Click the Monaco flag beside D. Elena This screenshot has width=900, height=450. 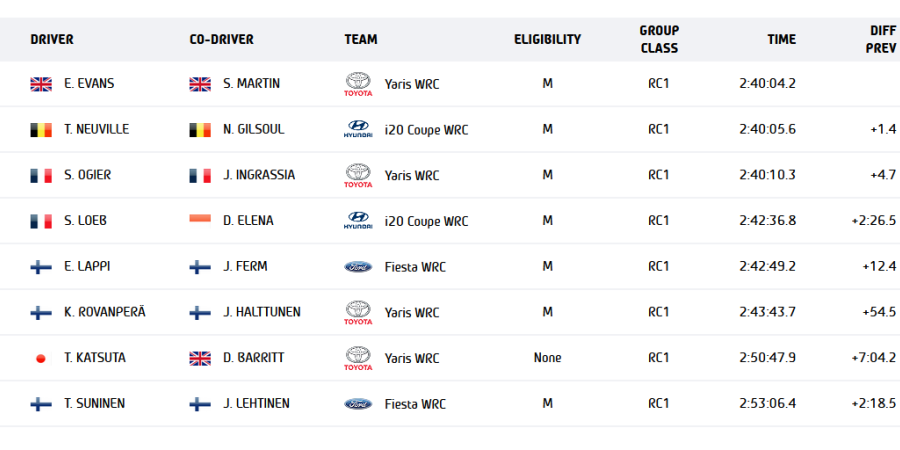point(200,221)
